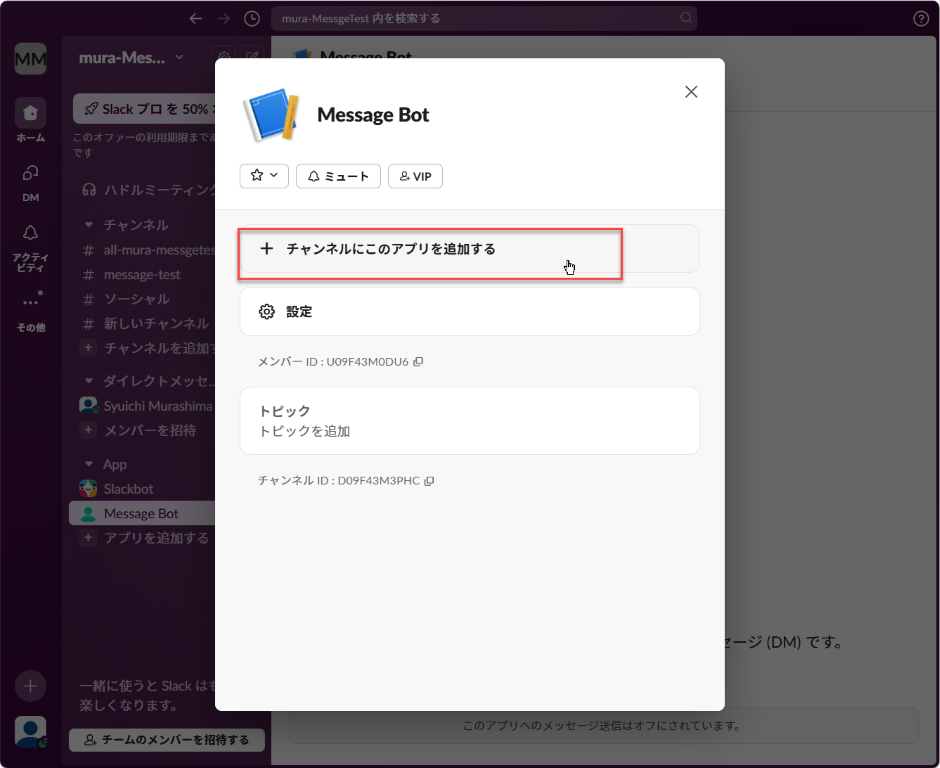940x768 pixels.
Task: Open the star favorites dropdown
Action: click(x=264, y=176)
